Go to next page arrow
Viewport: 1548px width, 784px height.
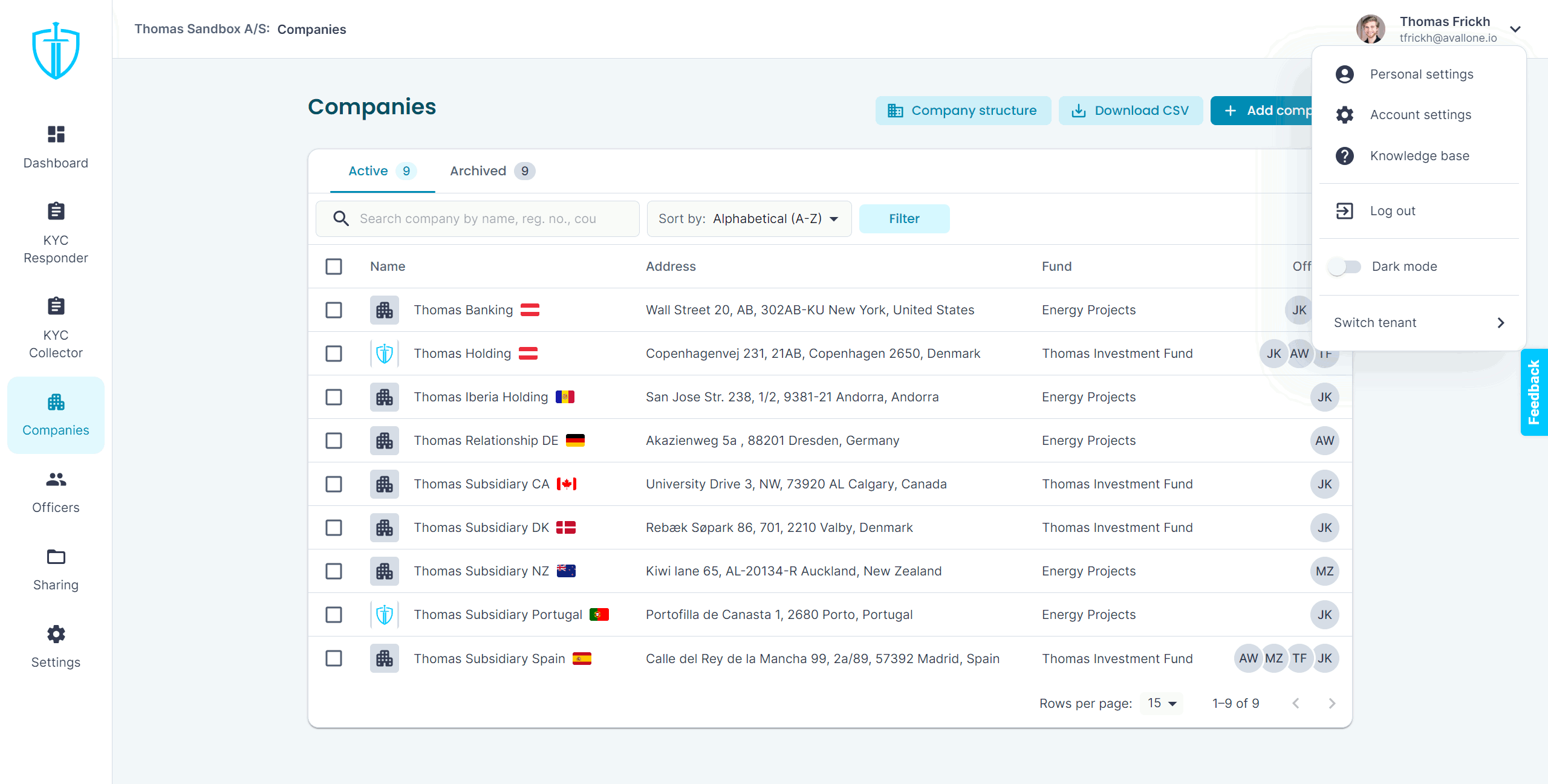click(x=1332, y=703)
